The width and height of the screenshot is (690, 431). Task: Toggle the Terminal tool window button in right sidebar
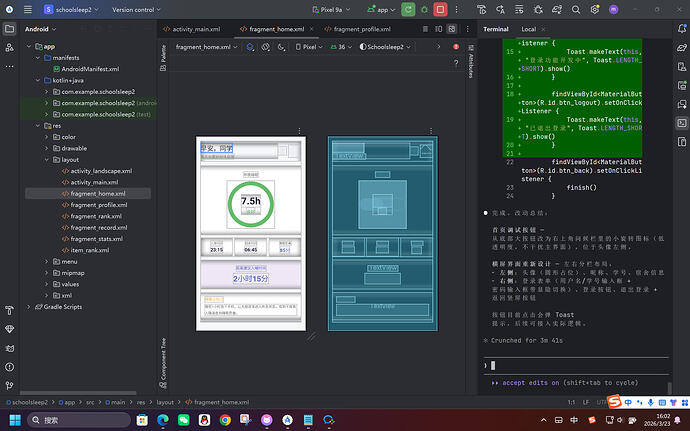point(682,123)
